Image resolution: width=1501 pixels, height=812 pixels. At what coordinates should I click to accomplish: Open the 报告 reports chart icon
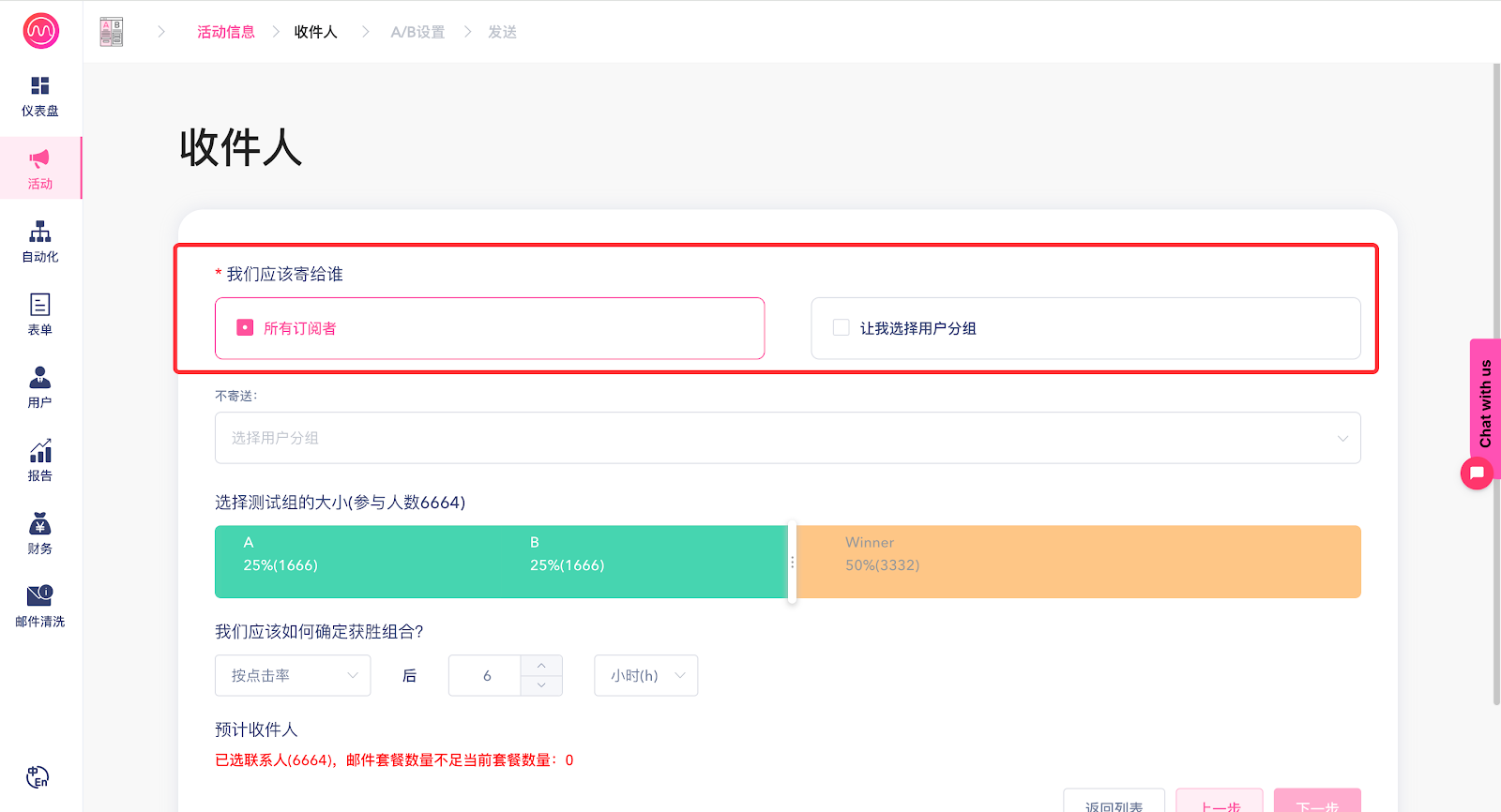coord(39,451)
